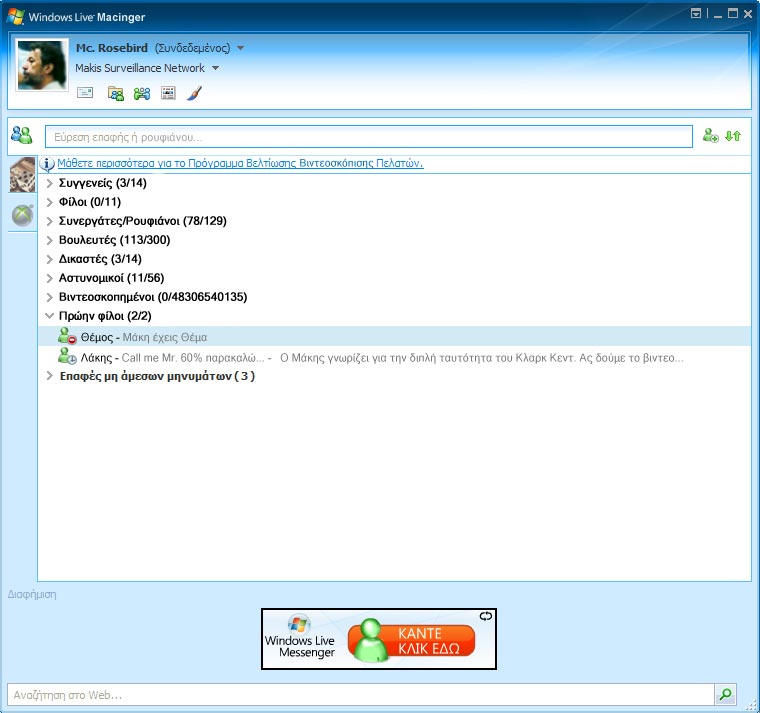760x713 pixels.
Task: Collapse the Πρώην φίλοι (2/2) group
Action: (49, 316)
